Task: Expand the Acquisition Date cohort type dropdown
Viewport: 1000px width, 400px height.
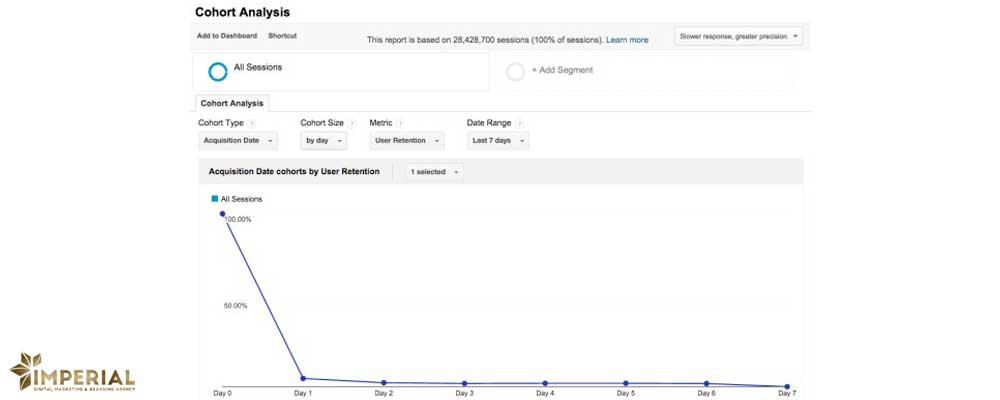Action: coord(238,141)
